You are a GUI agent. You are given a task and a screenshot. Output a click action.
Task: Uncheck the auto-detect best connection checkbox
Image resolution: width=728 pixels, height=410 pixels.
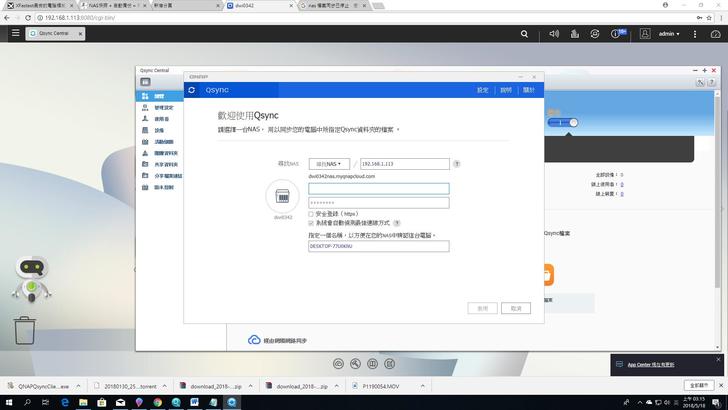pyautogui.click(x=311, y=223)
